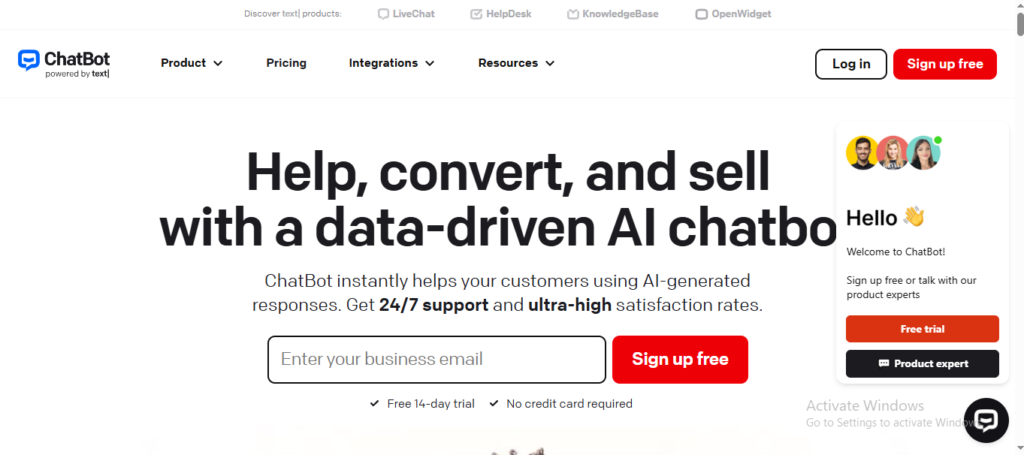Click Sign up free in header
Screen dimensions: 1024x455
click(944, 64)
